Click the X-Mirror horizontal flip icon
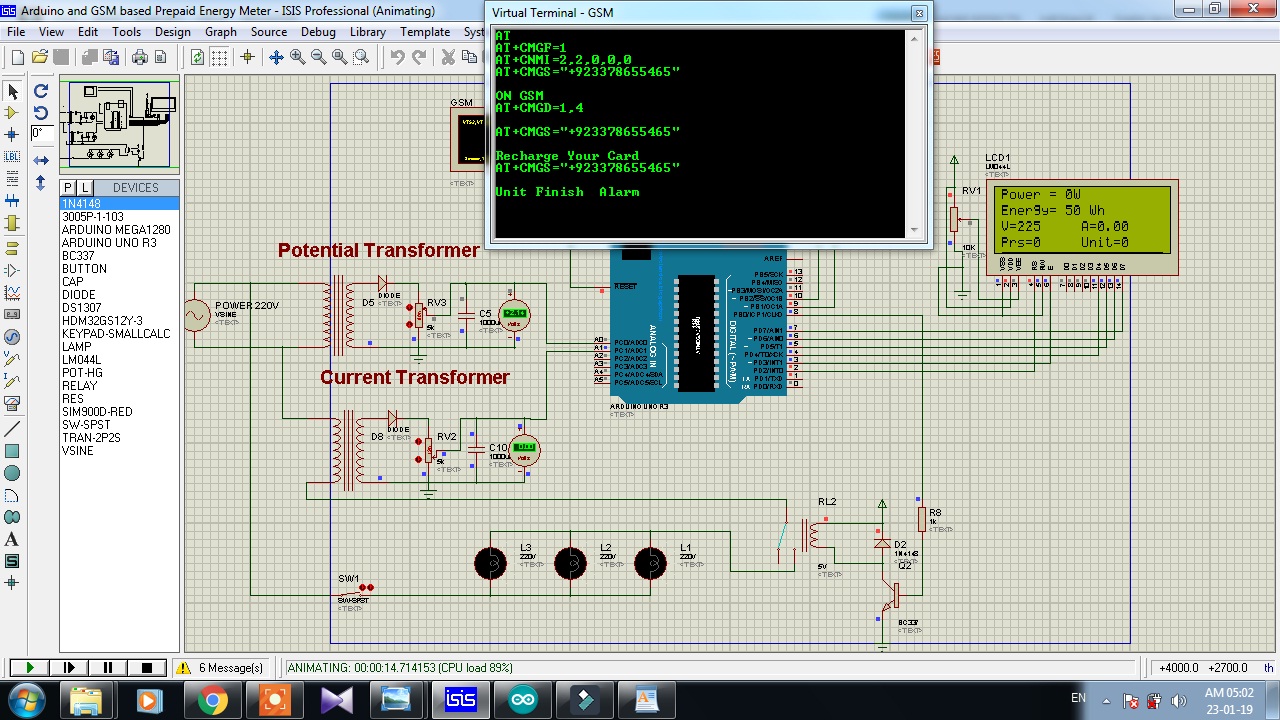The image size is (1280, 720). 41,160
